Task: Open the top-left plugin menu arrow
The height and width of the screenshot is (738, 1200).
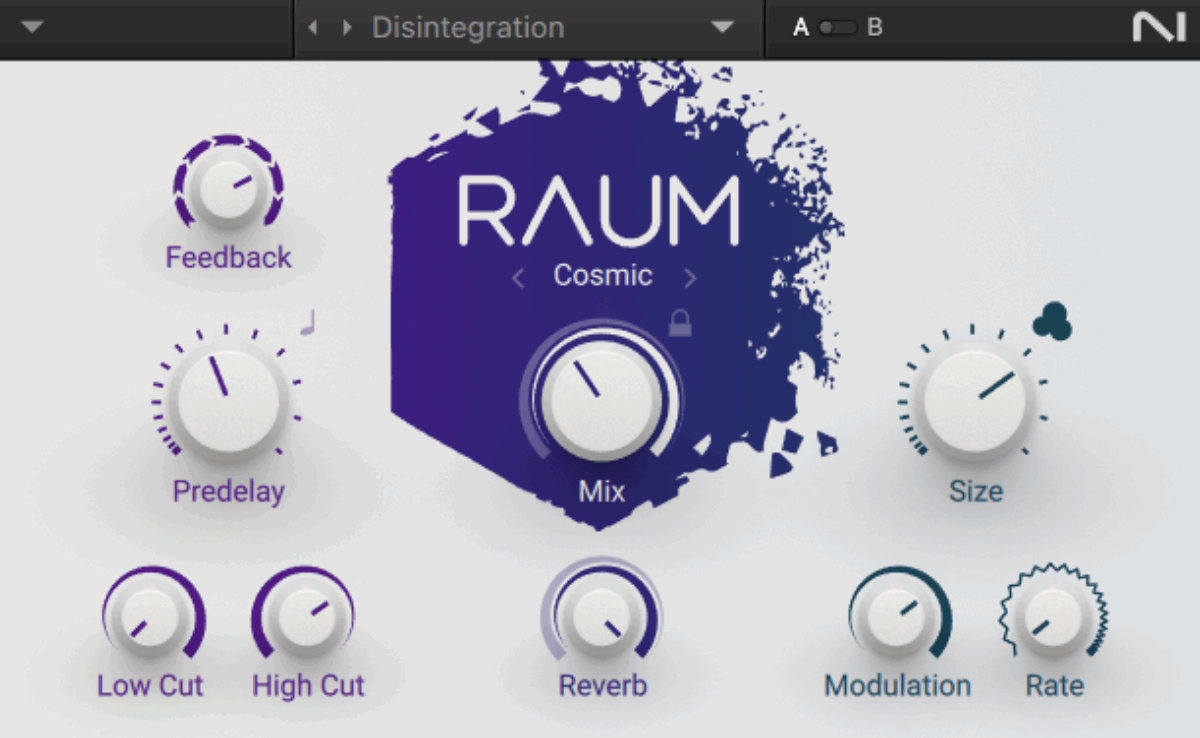Action: (32, 27)
